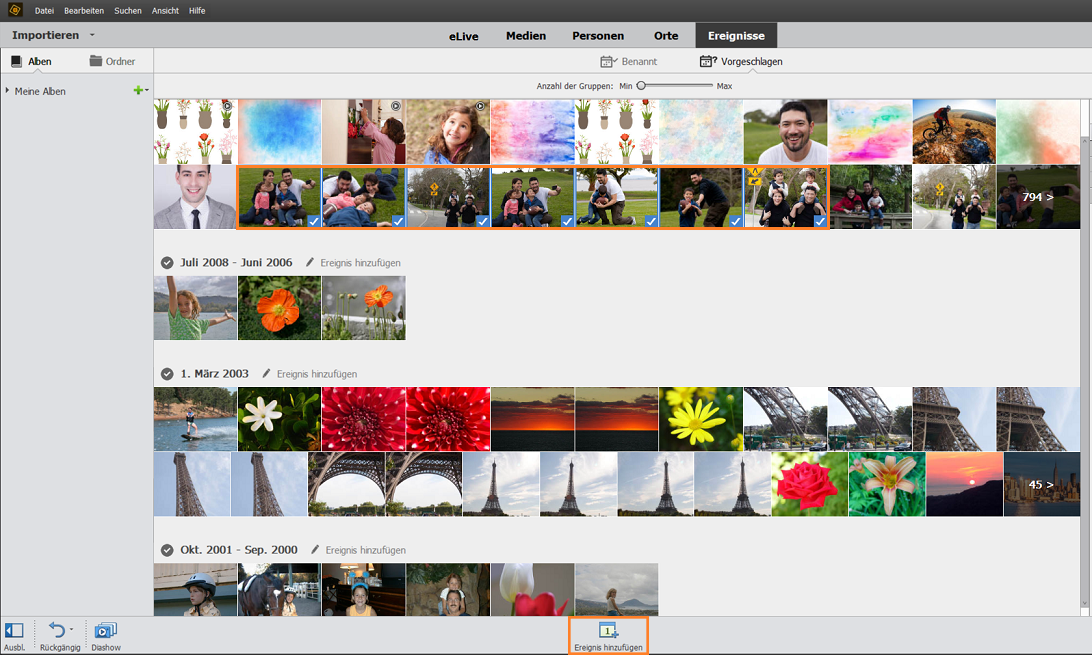Click the Alben book icon
1092x655 pixels.
coord(17,61)
